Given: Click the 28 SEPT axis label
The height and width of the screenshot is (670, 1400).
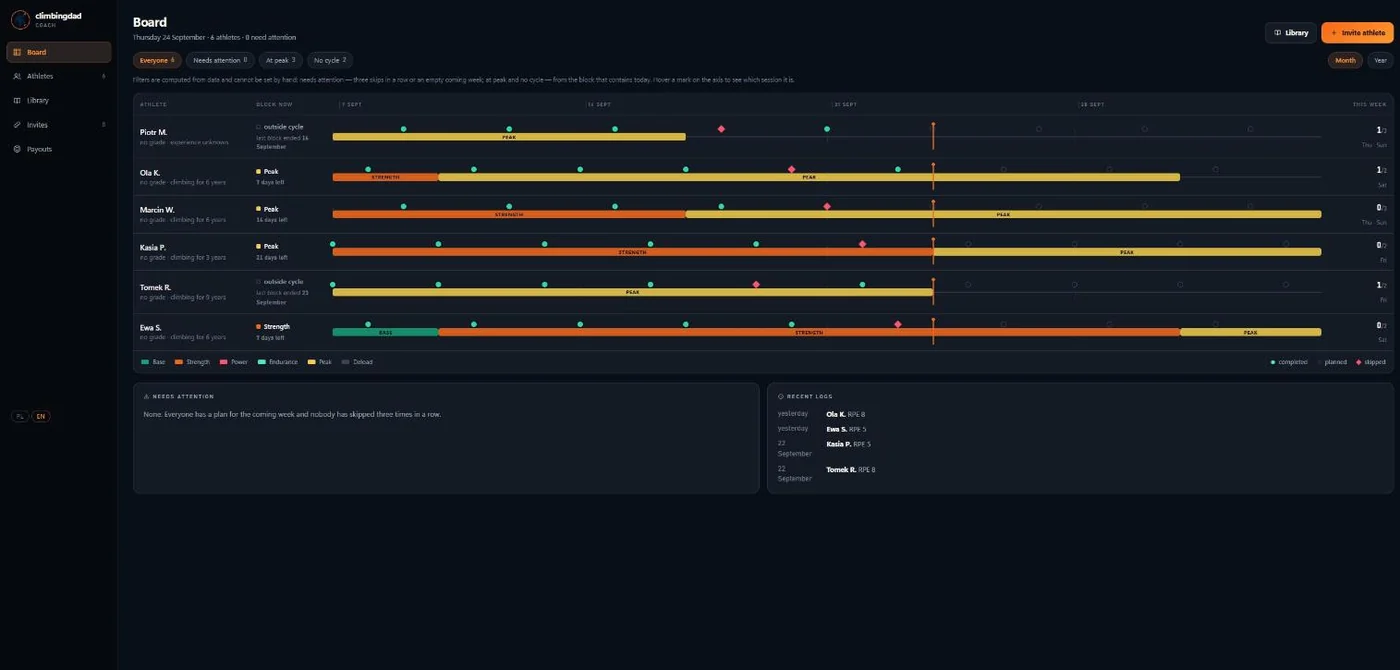Looking at the screenshot, I should point(1092,104).
